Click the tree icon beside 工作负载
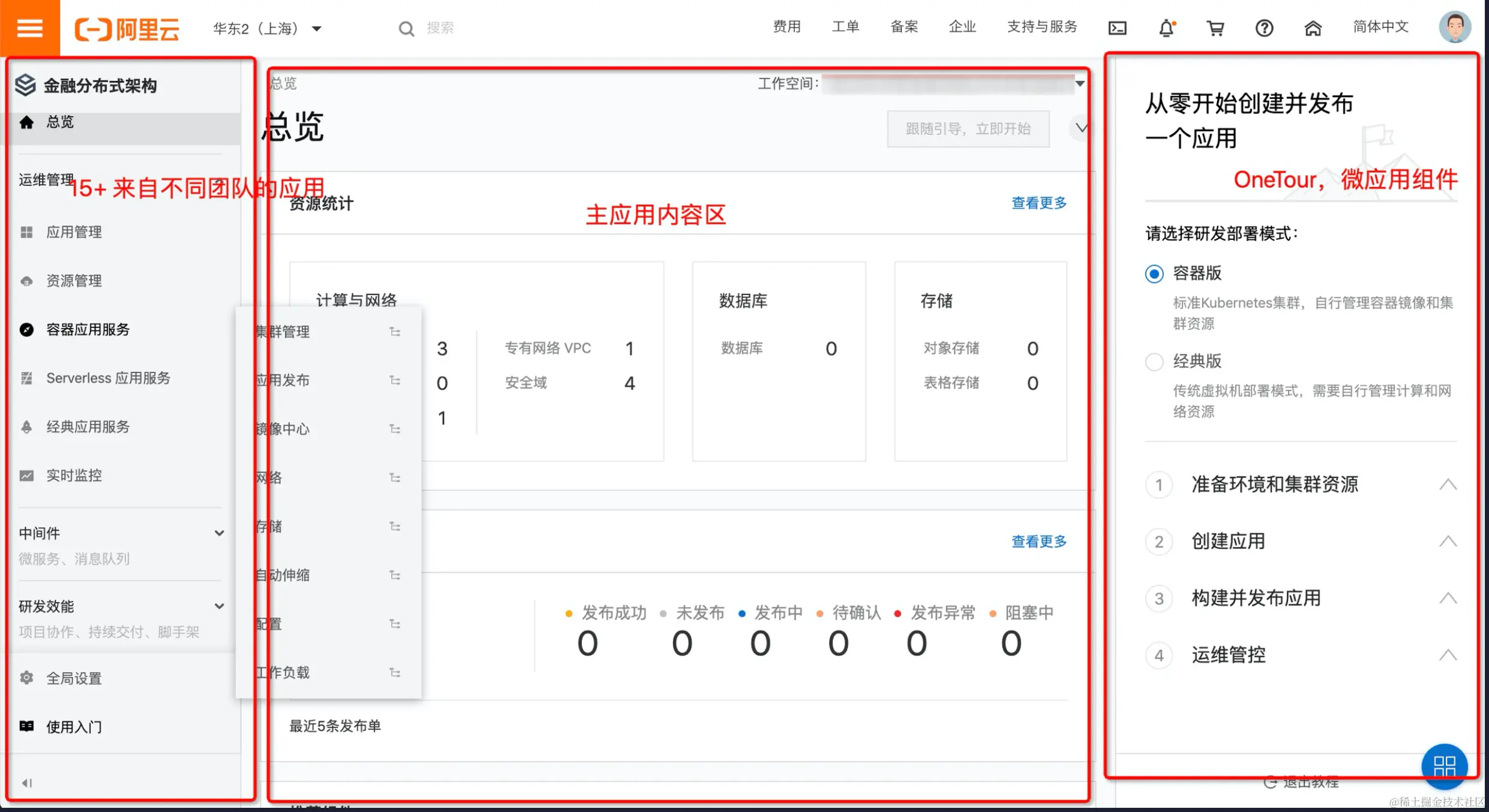The height and width of the screenshot is (812, 1489). coord(394,672)
